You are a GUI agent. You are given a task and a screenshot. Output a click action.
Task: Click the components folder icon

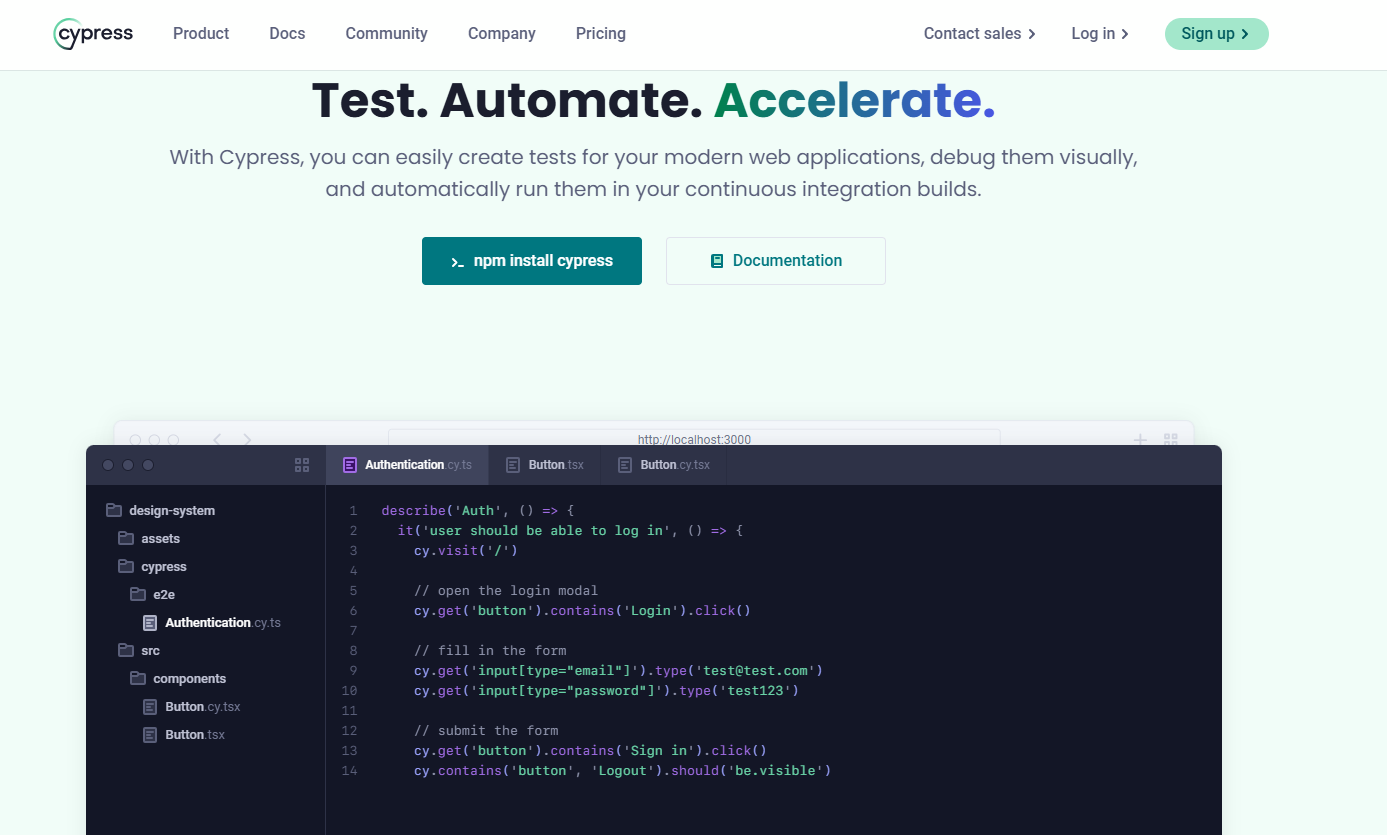(x=137, y=678)
